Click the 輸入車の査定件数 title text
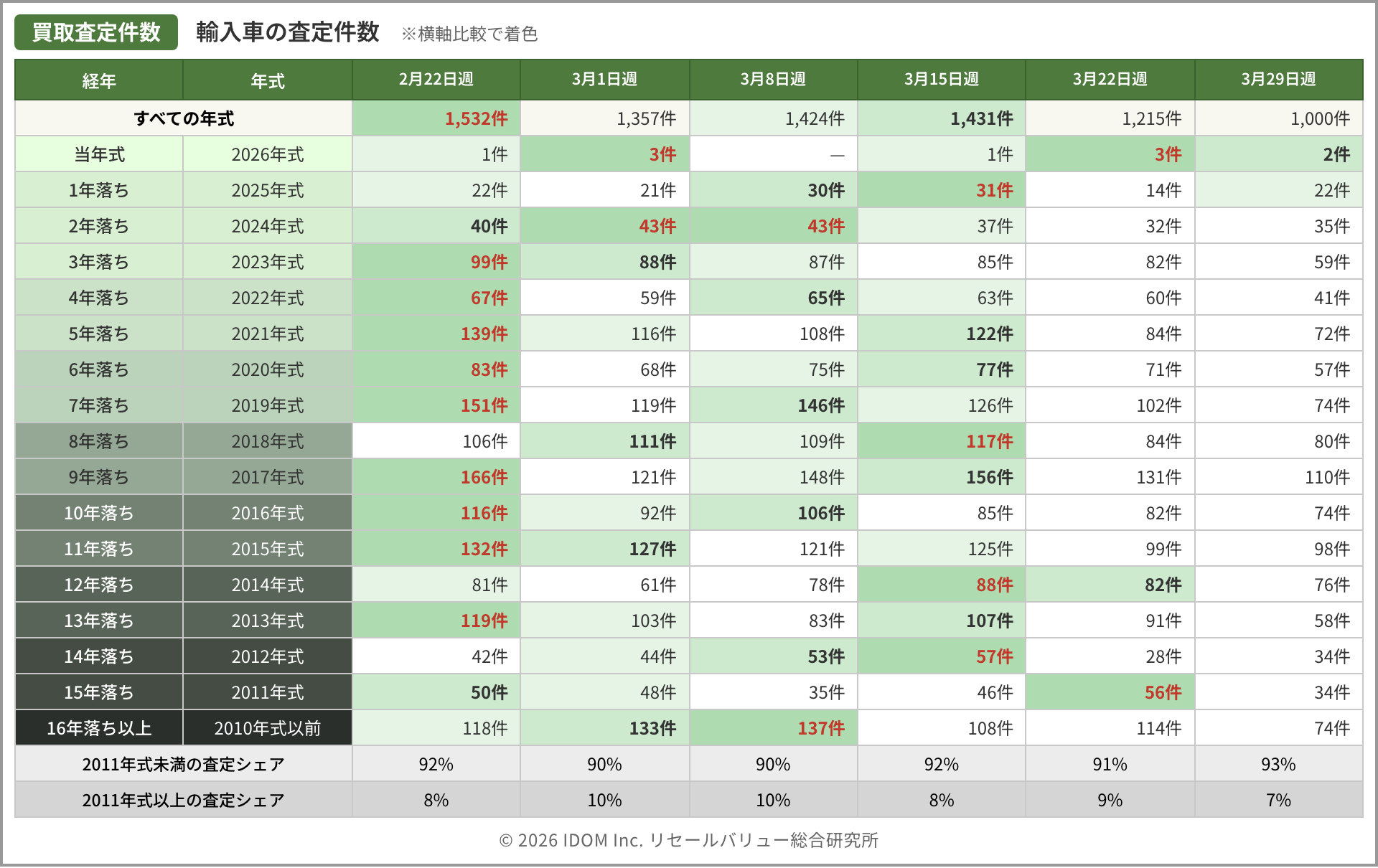The width and height of the screenshot is (1378, 868). (287, 32)
